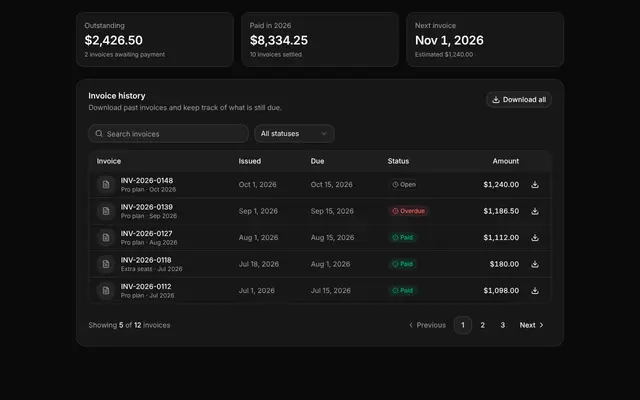
Task: Click document icon for INV-2026-0139
Action: (x=106, y=211)
